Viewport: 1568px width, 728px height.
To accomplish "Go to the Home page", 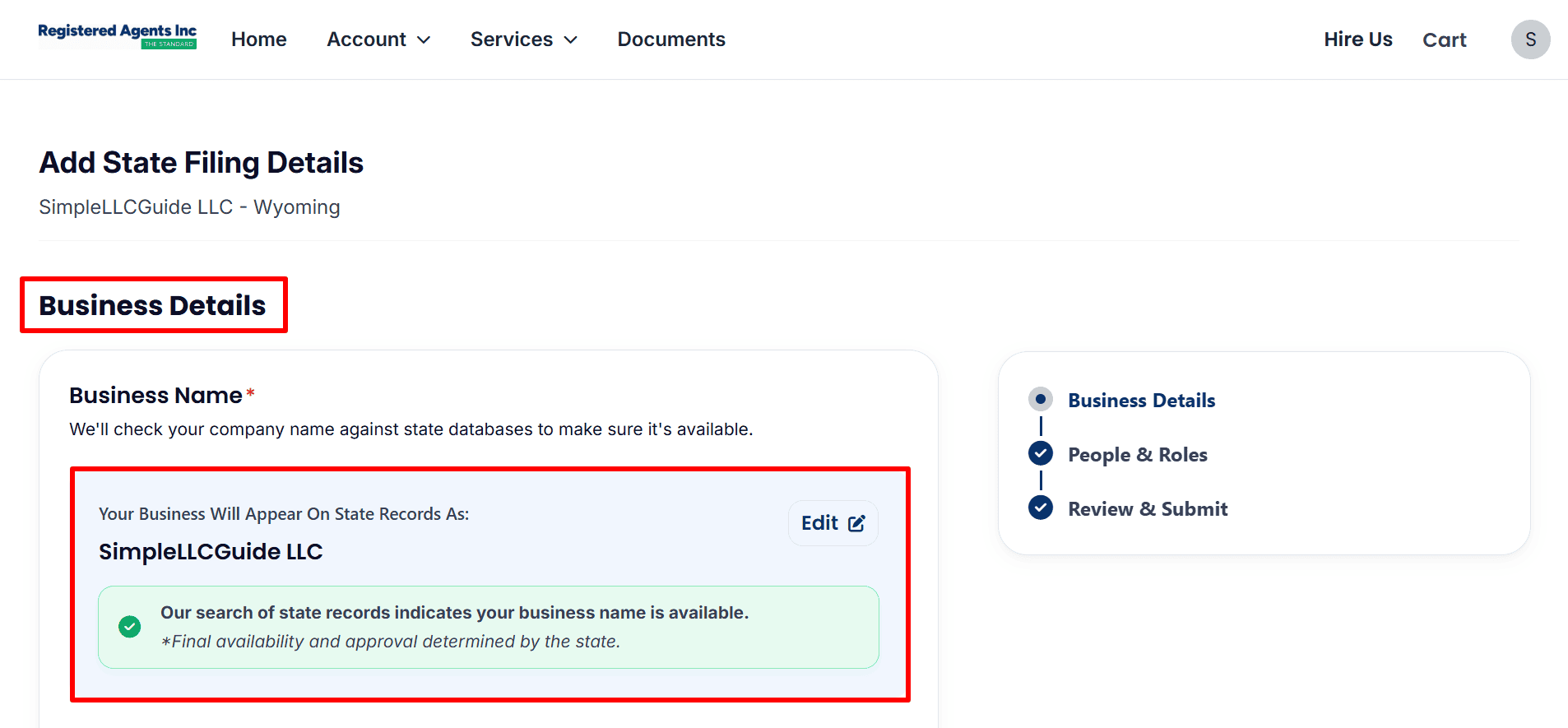I will pos(259,39).
